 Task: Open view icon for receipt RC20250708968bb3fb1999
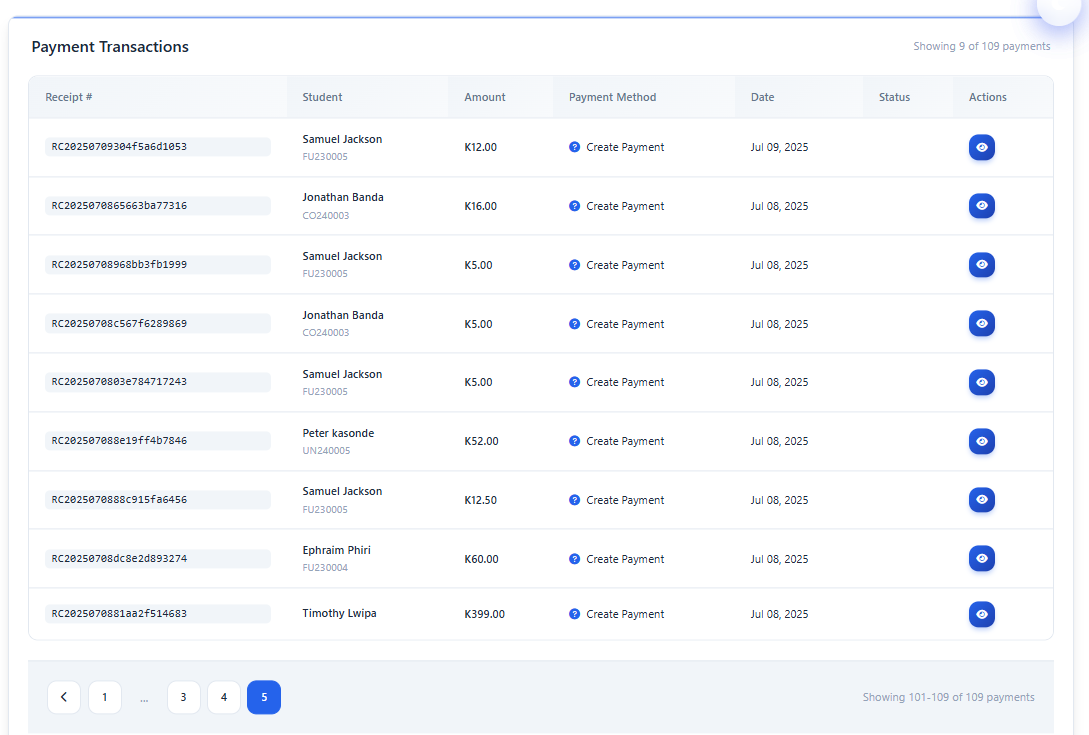(981, 265)
